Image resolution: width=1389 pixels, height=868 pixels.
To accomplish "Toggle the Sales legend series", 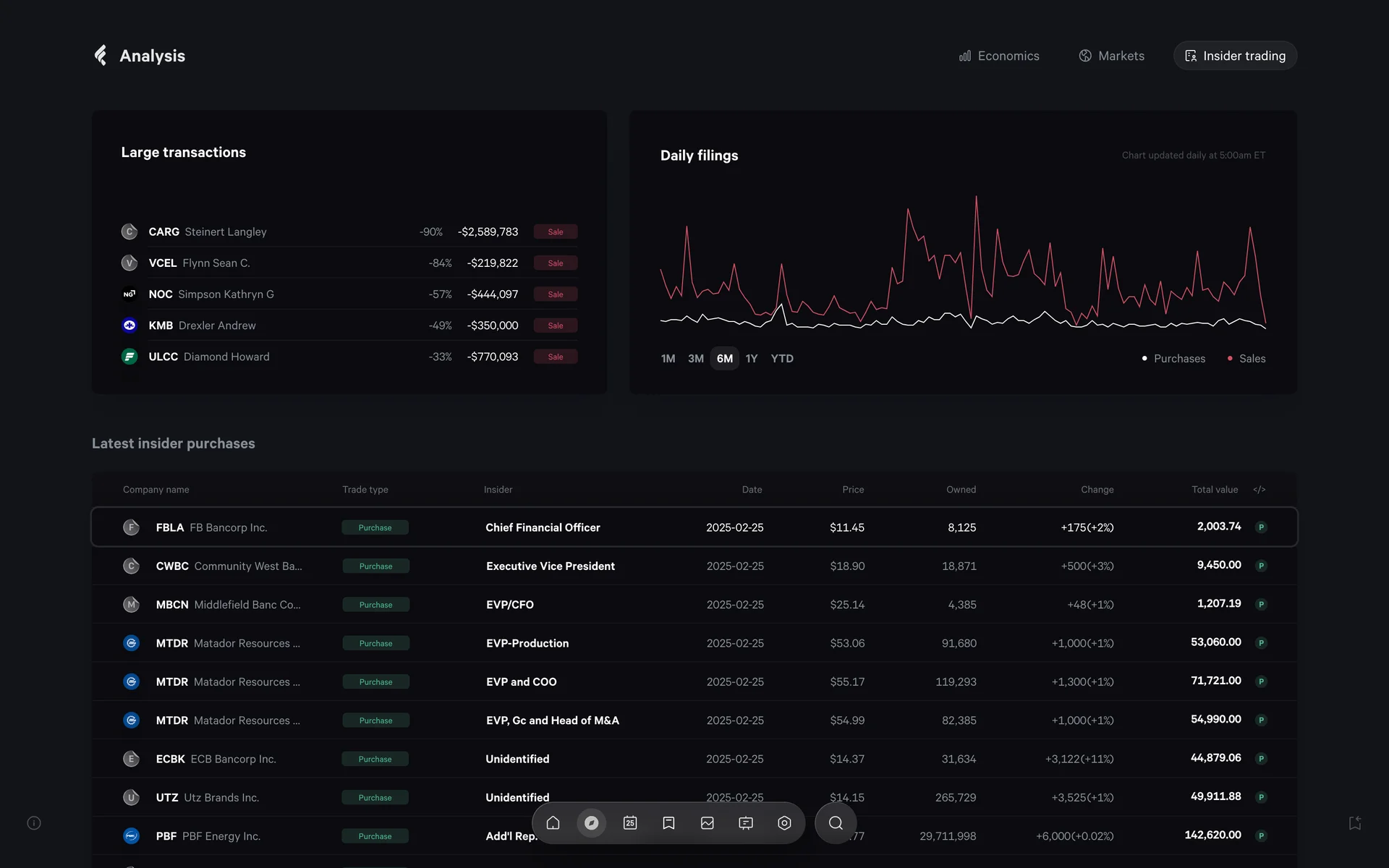I will 1246,359.
